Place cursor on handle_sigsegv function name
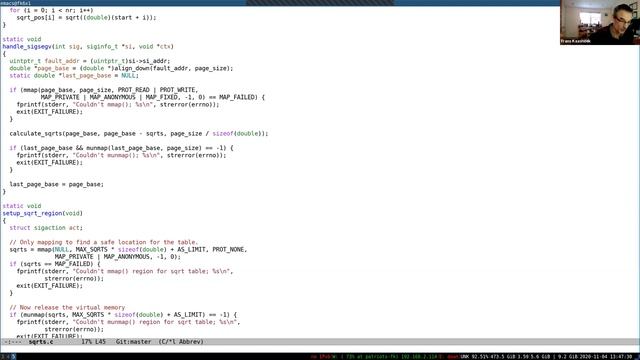Viewport: 640px width, 360px height. pos(27,47)
